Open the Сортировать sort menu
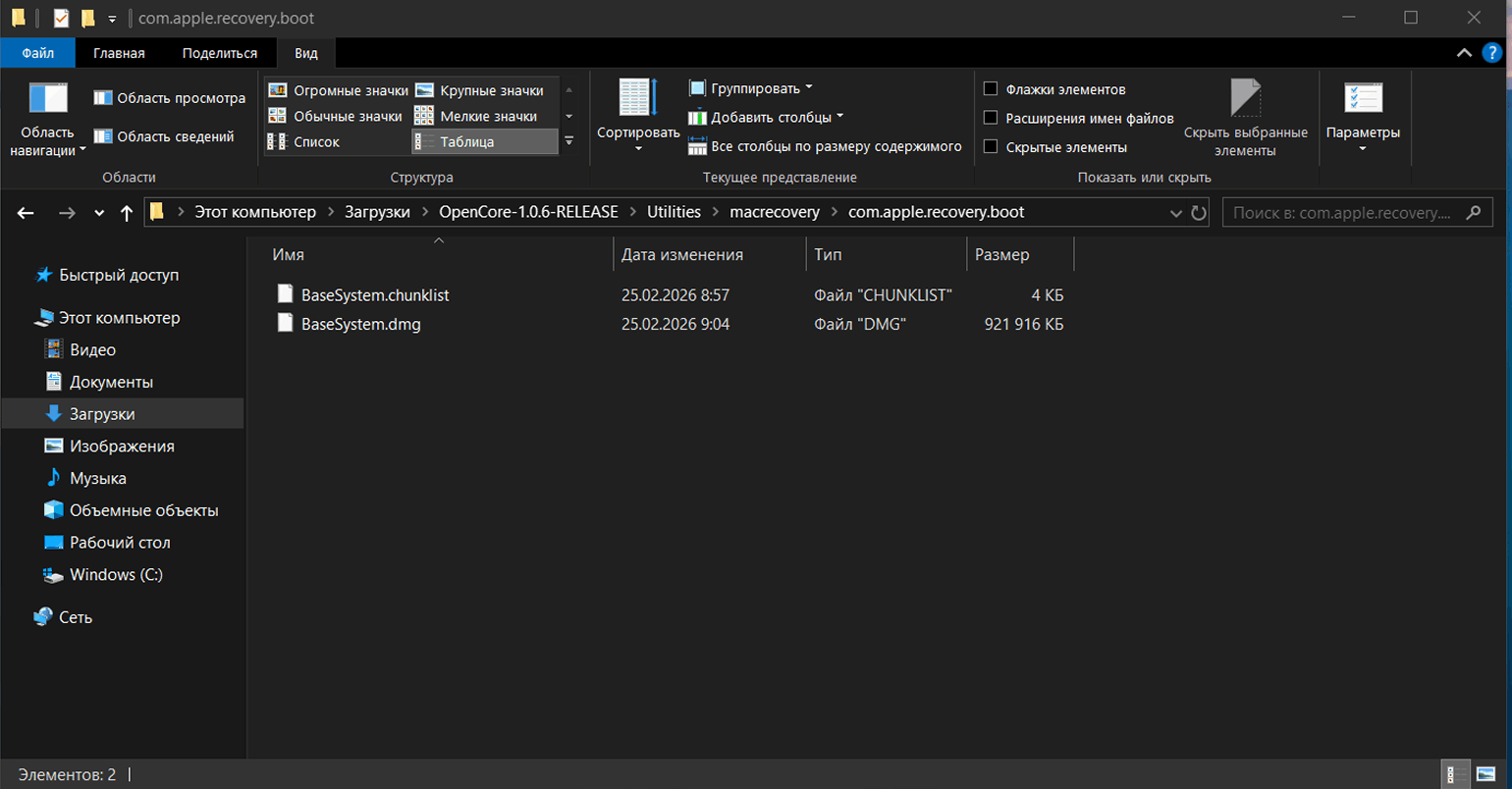The height and width of the screenshot is (789, 1512). click(x=638, y=118)
